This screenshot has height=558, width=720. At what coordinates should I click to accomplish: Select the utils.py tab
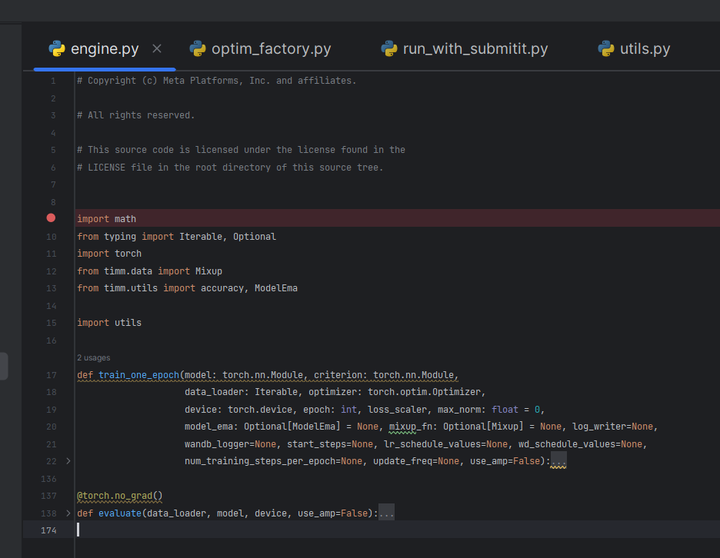pyautogui.click(x=644, y=48)
